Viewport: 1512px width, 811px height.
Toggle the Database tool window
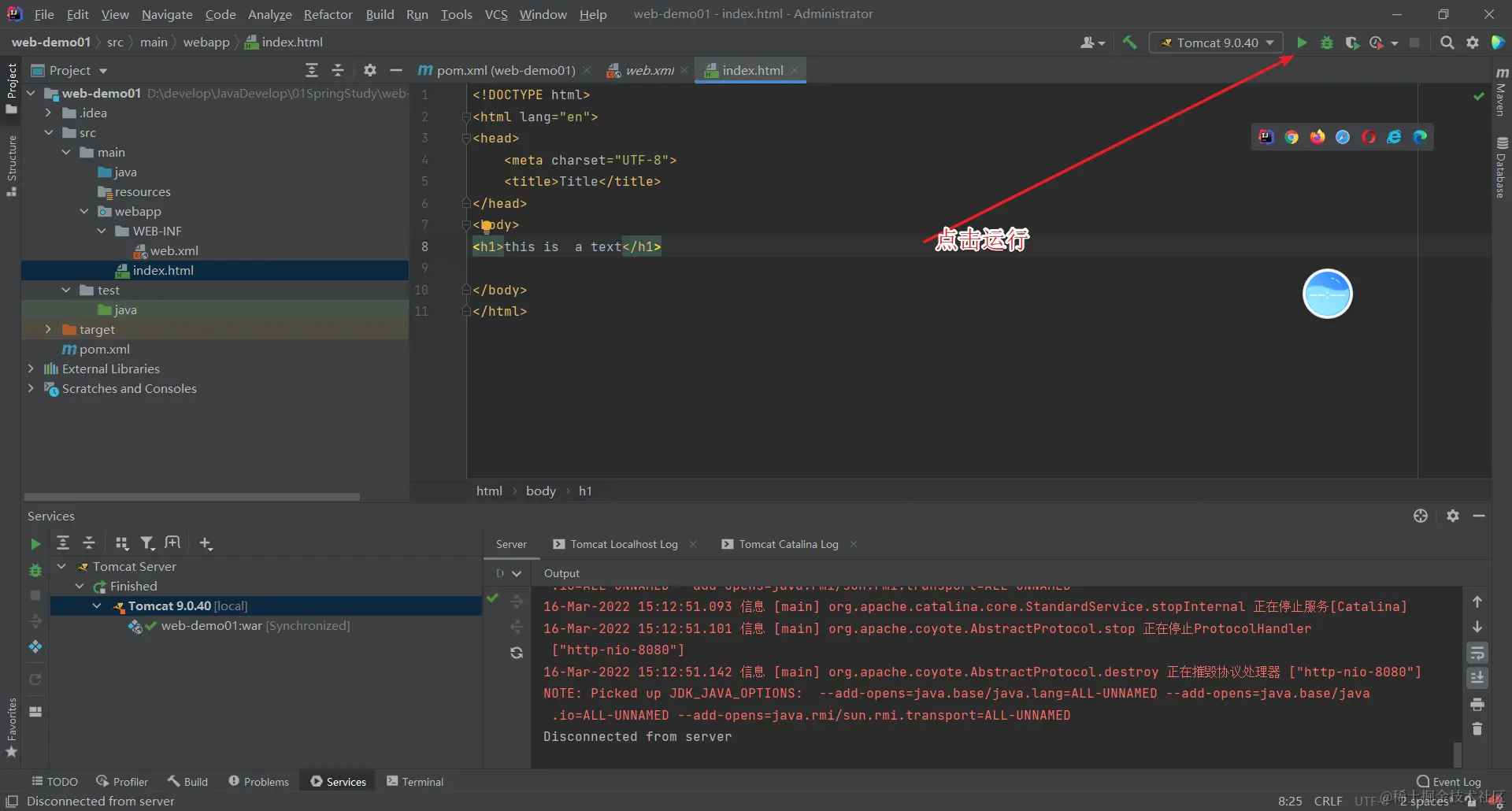click(1502, 167)
